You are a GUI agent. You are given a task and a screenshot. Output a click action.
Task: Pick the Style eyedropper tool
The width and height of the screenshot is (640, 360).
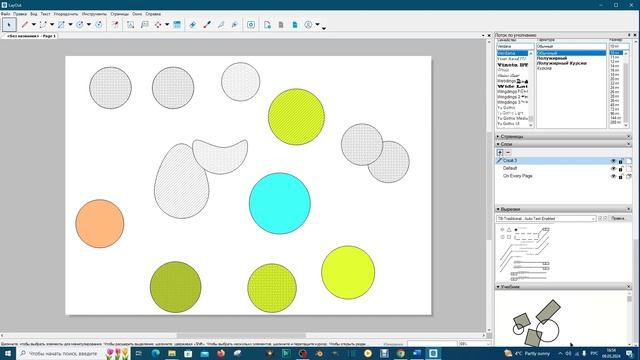click(x=207, y=24)
